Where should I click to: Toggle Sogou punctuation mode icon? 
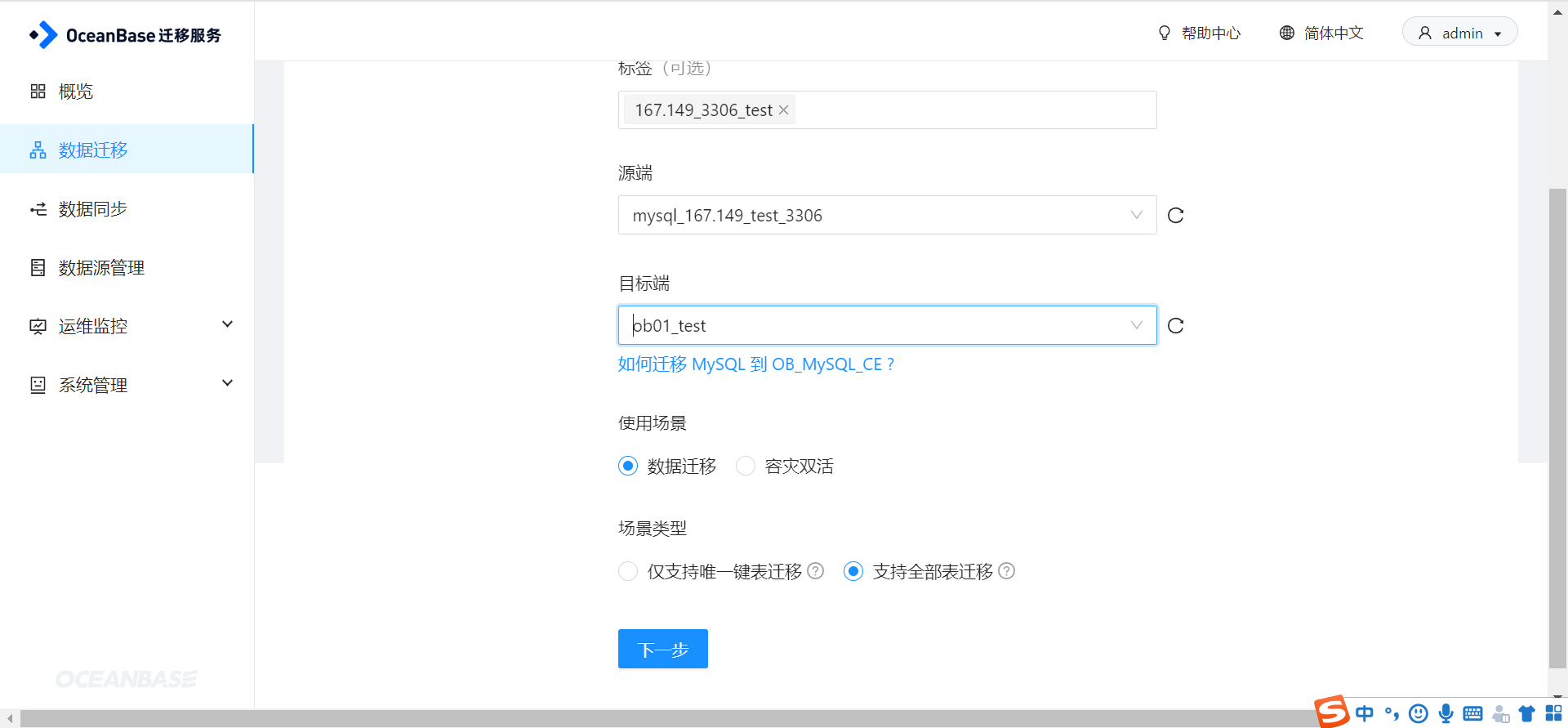1392,714
